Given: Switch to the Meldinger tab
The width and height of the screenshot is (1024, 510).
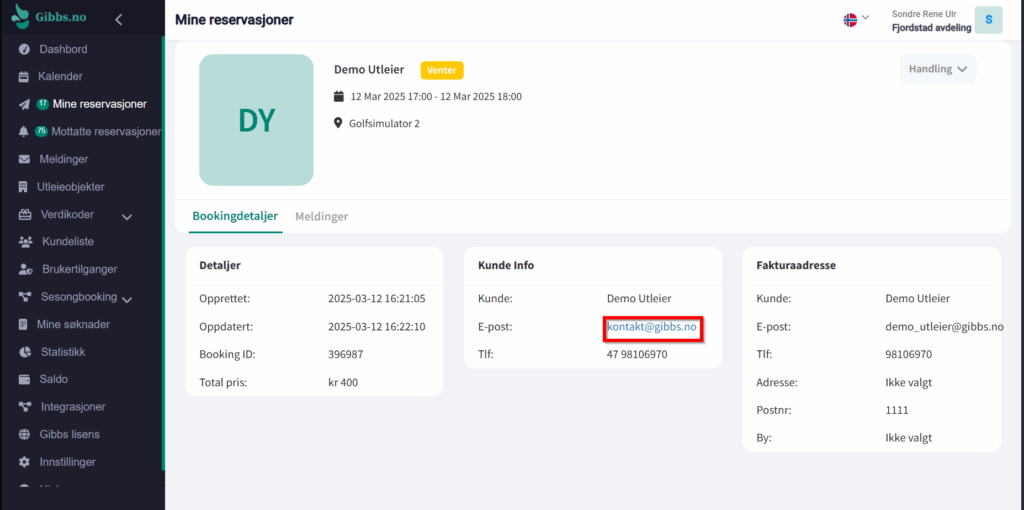Looking at the screenshot, I should 321,216.
